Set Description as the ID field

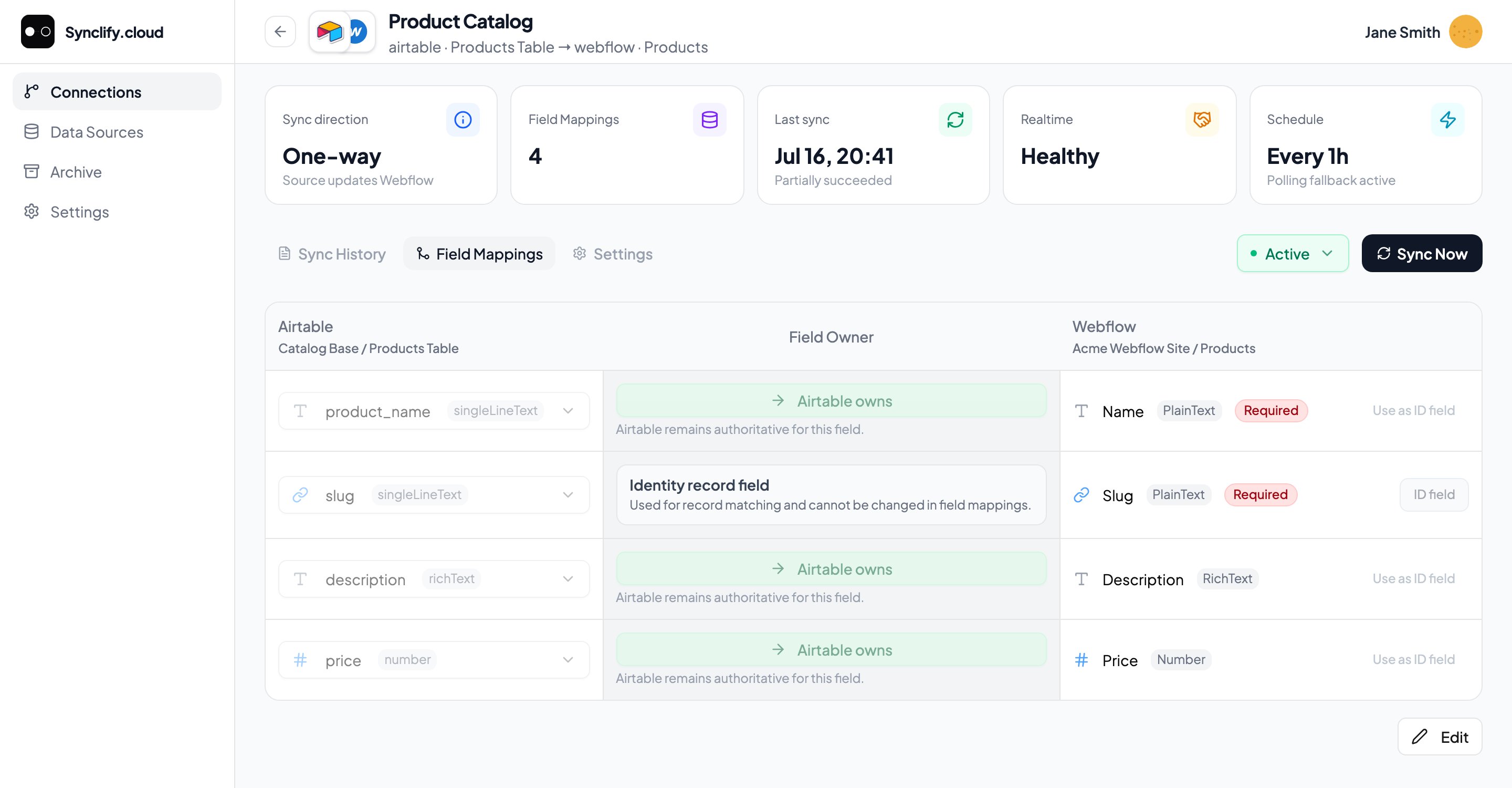[x=1413, y=579]
